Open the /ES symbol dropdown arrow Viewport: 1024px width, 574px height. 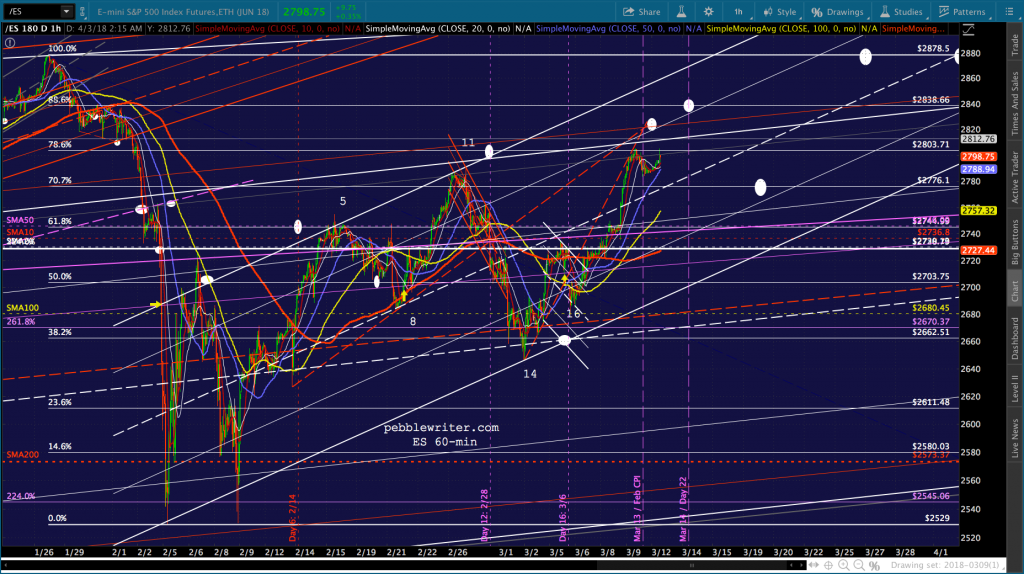pyautogui.click(x=66, y=12)
